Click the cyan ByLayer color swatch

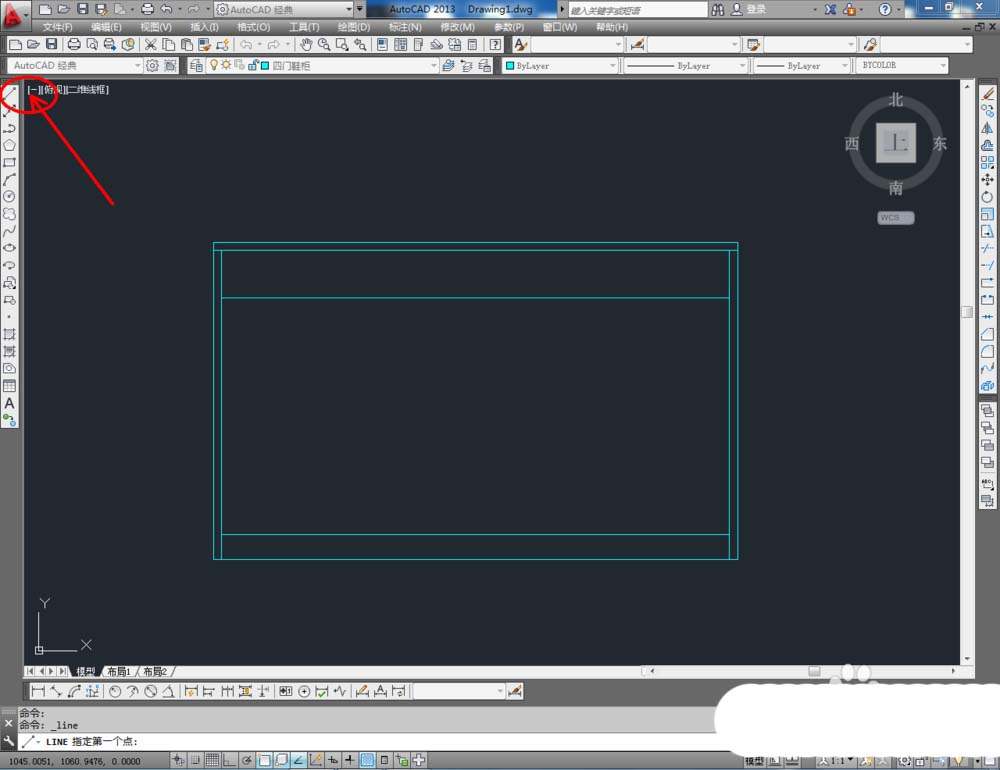[x=510, y=65]
